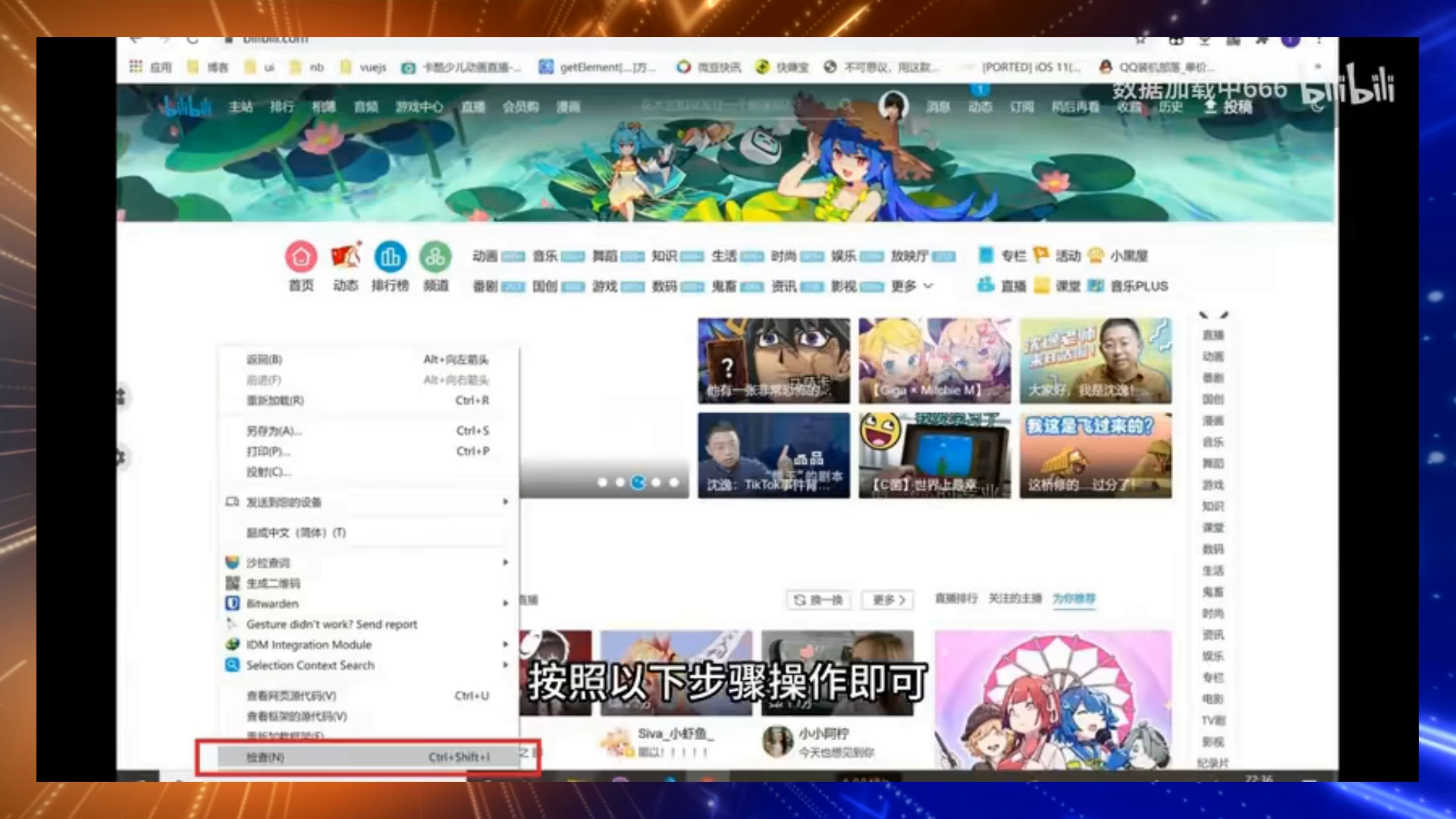The height and width of the screenshot is (819, 1456).
Task: Choose 另存为(A)... from context menu
Action: coord(369,431)
